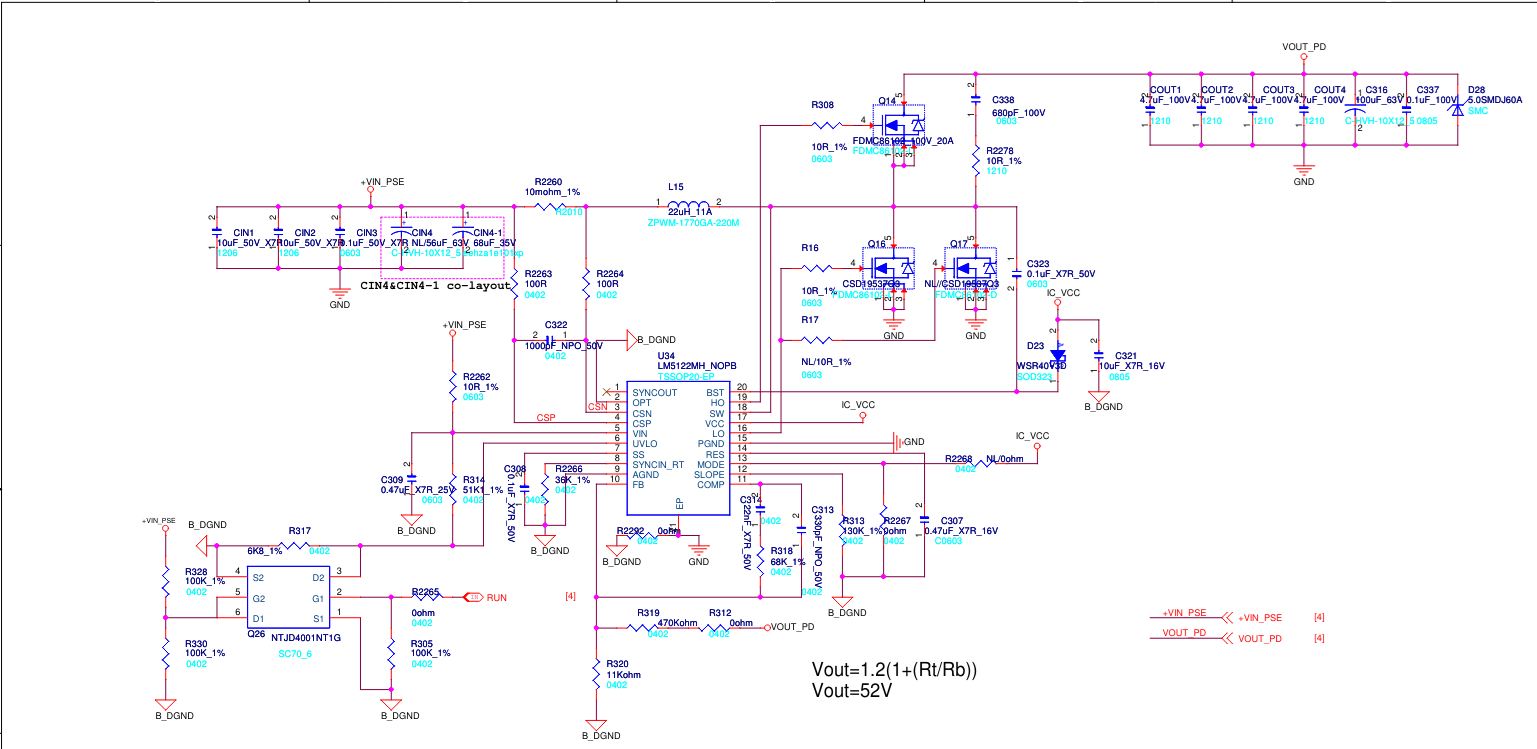The image size is (1537, 749).
Task: Click the '10mohm_1%' value text
Action: [x=553, y=191]
